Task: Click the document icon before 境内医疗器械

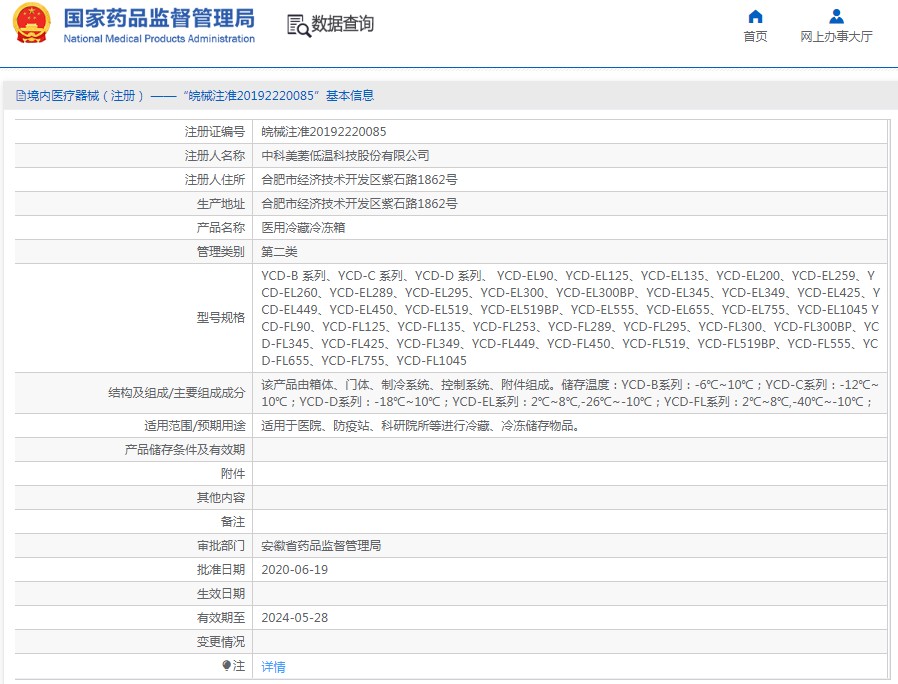Action: (x=21, y=96)
